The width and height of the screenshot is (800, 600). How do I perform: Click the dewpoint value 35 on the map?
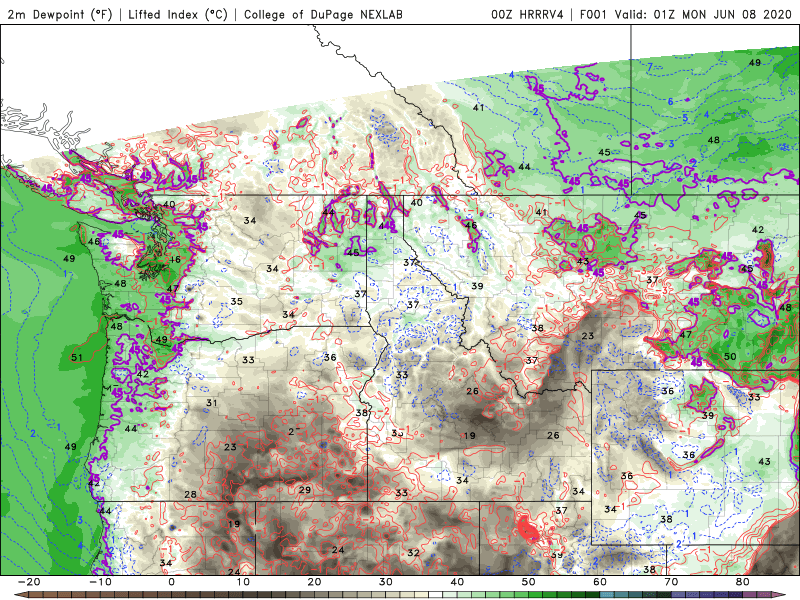point(236,302)
